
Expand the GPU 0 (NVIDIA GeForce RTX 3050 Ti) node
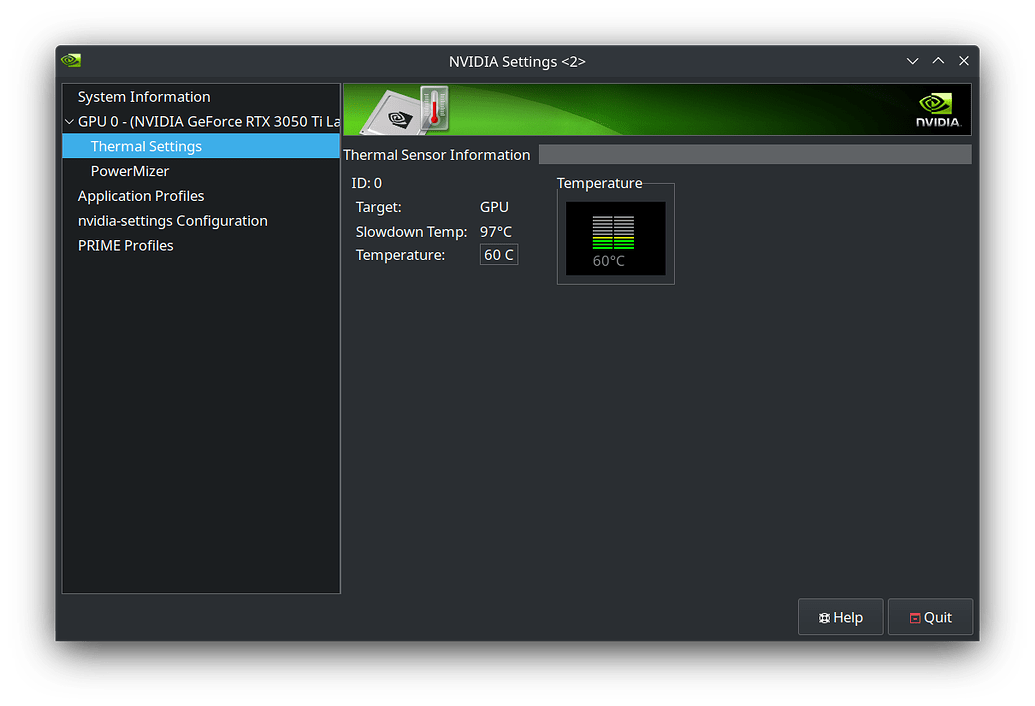[x=69, y=121]
